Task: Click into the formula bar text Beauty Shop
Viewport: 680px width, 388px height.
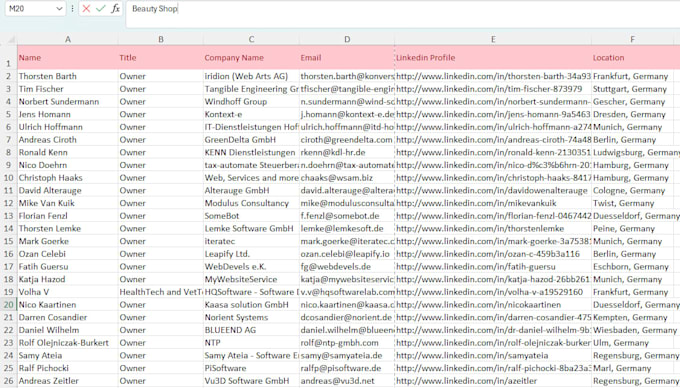Action: point(155,9)
